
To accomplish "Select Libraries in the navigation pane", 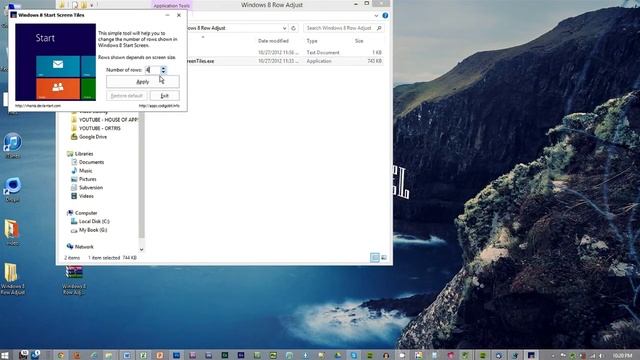I will pyautogui.click(x=84, y=154).
